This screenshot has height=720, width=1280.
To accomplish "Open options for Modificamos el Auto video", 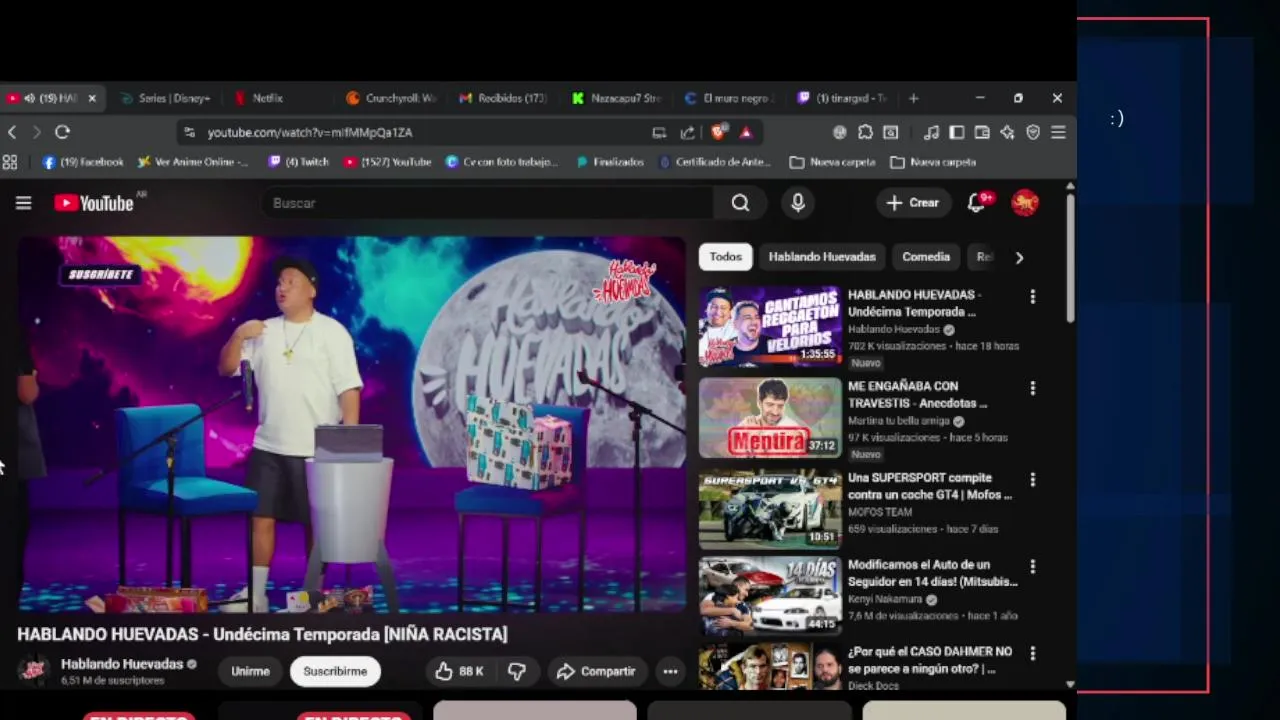I will [1032, 566].
